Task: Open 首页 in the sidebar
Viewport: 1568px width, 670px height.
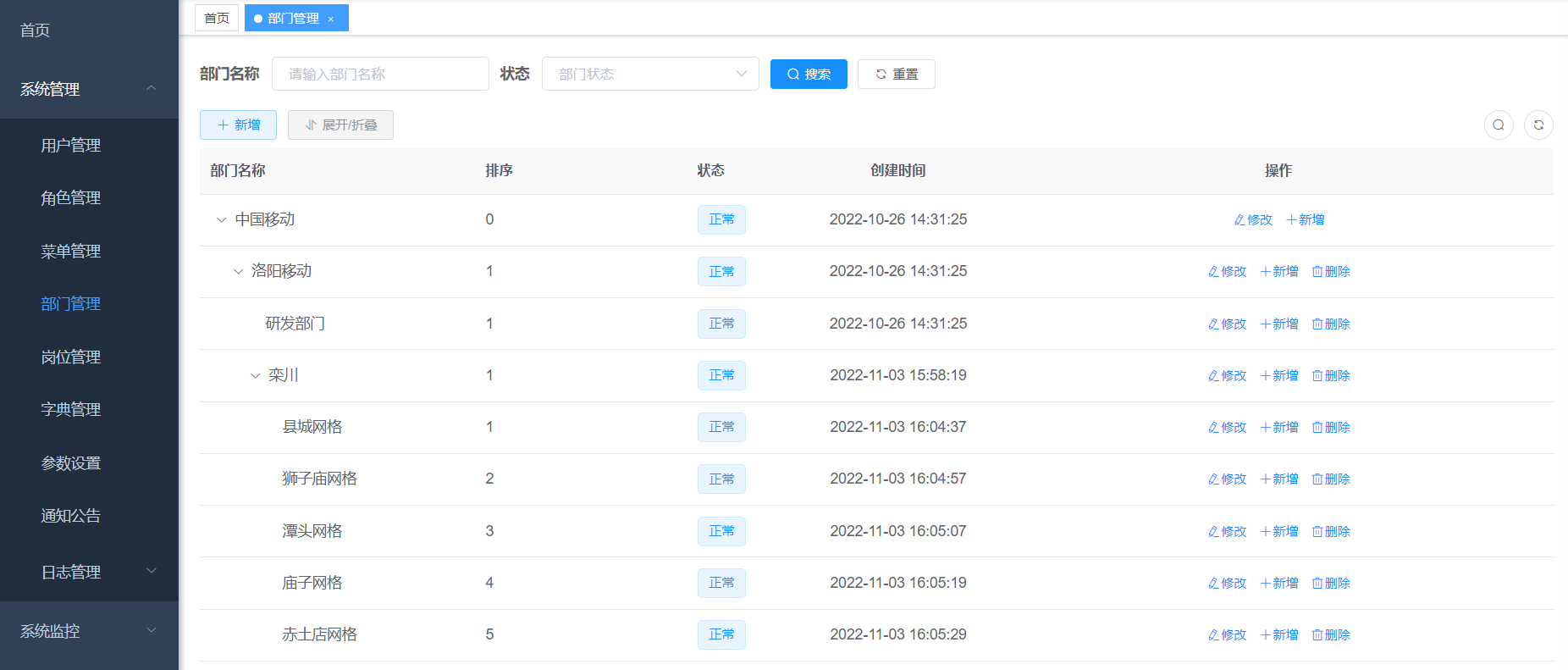Action: 89,30
